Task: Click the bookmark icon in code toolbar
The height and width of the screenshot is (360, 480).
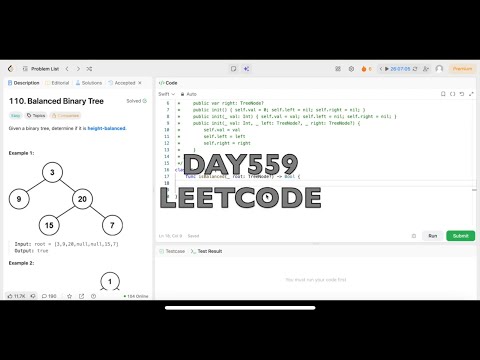Action: [x=443, y=94]
